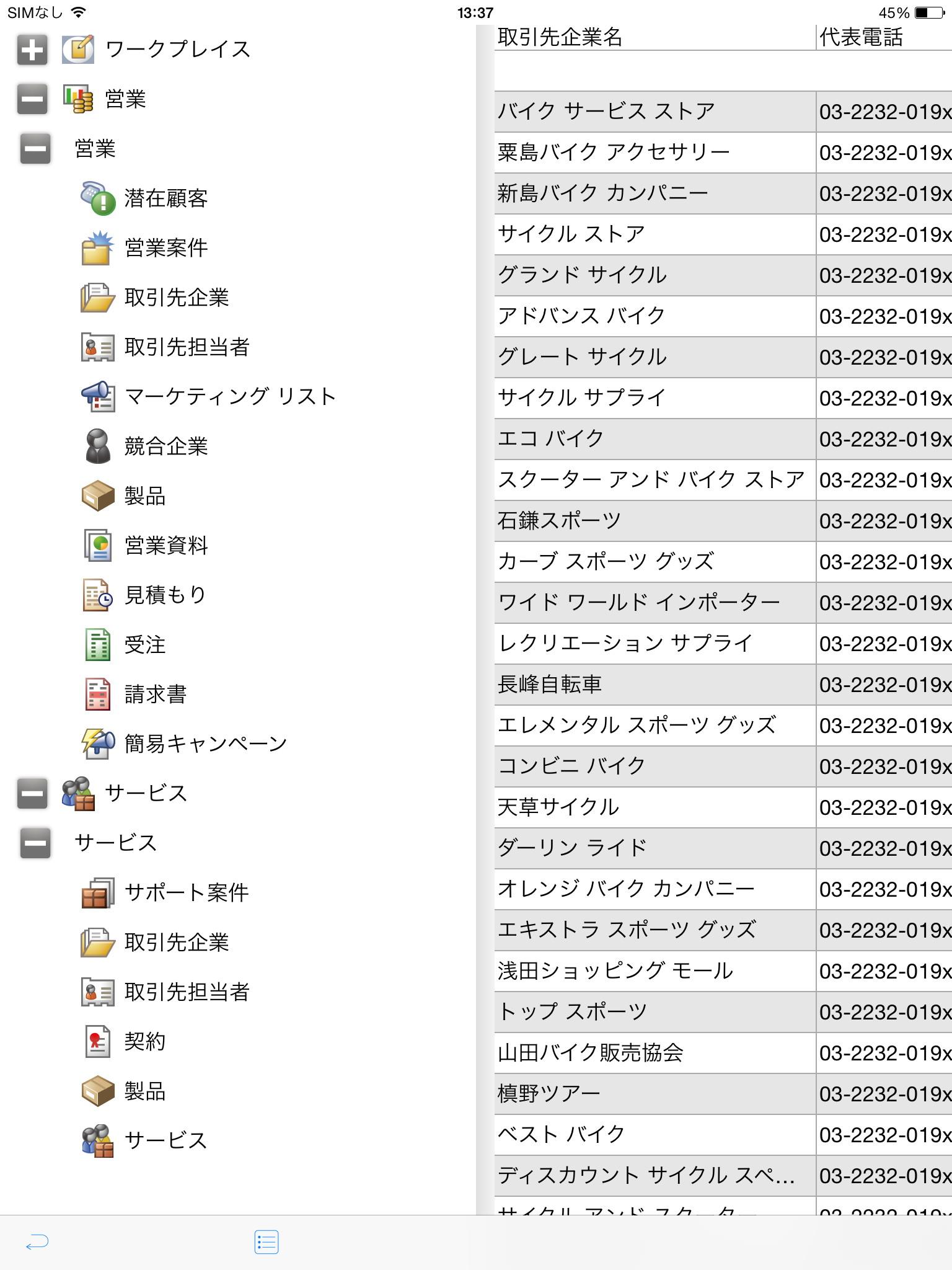Click the サポート案件 boxes icon
Image resolution: width=952 pixels, height=1270 pixels.
coord(98,893)
